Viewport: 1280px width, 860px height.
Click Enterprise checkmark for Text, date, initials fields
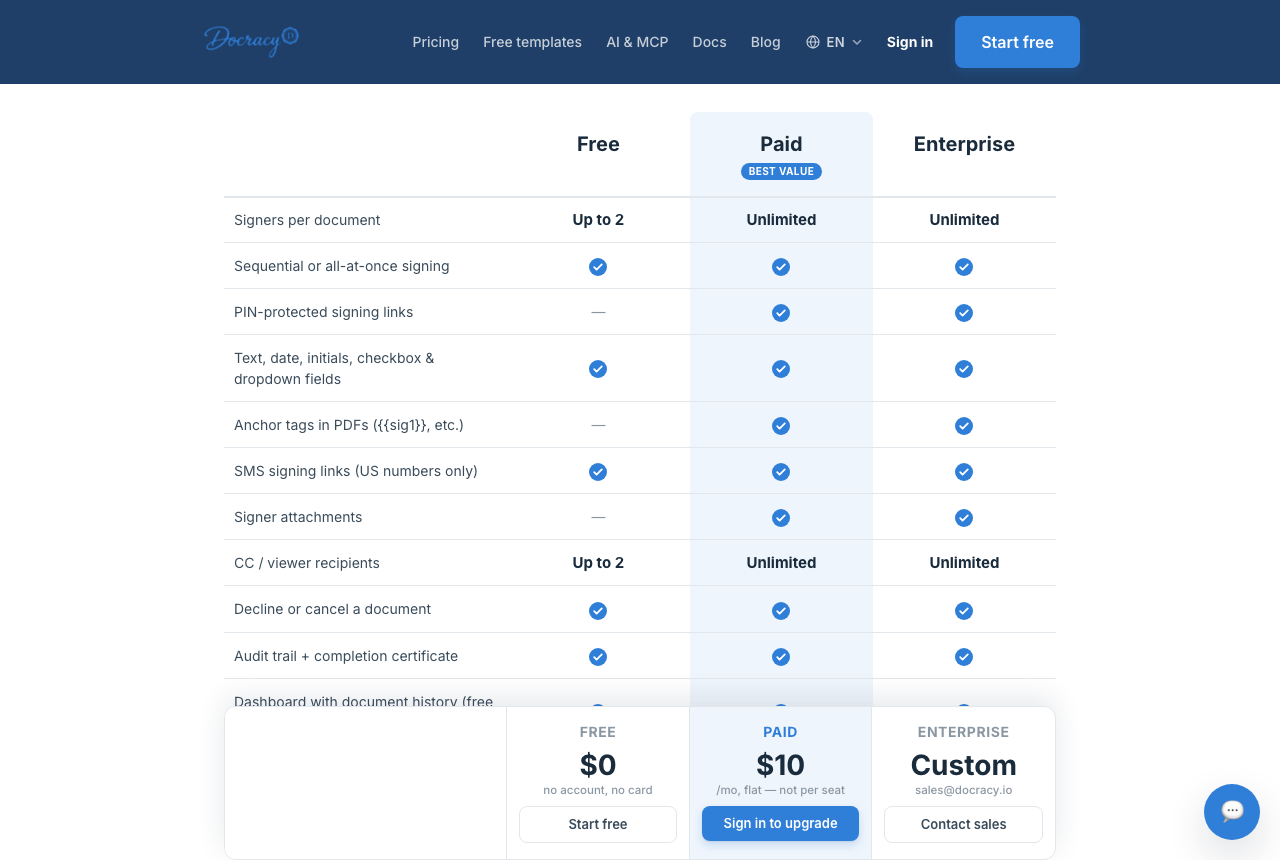coord(964,369)
